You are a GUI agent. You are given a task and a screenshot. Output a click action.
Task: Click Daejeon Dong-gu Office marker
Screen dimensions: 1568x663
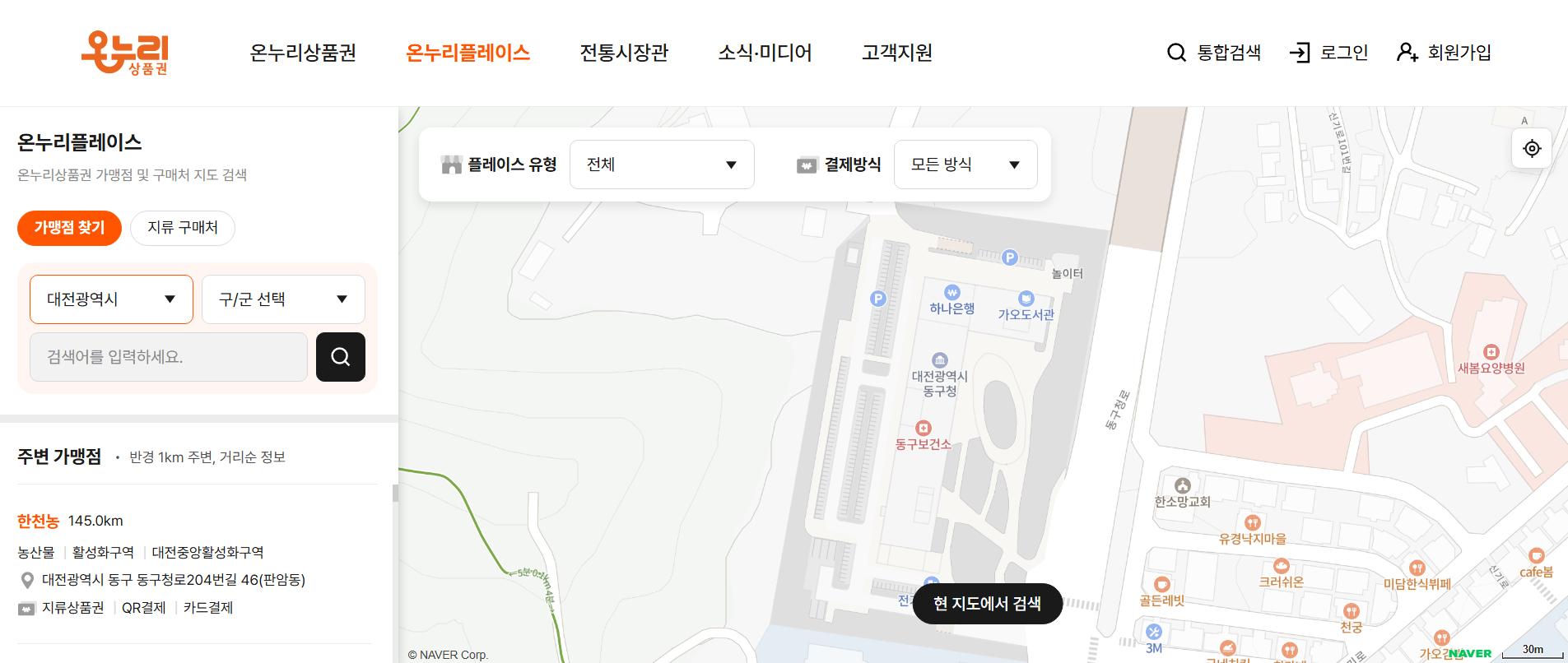click(939, 360)
